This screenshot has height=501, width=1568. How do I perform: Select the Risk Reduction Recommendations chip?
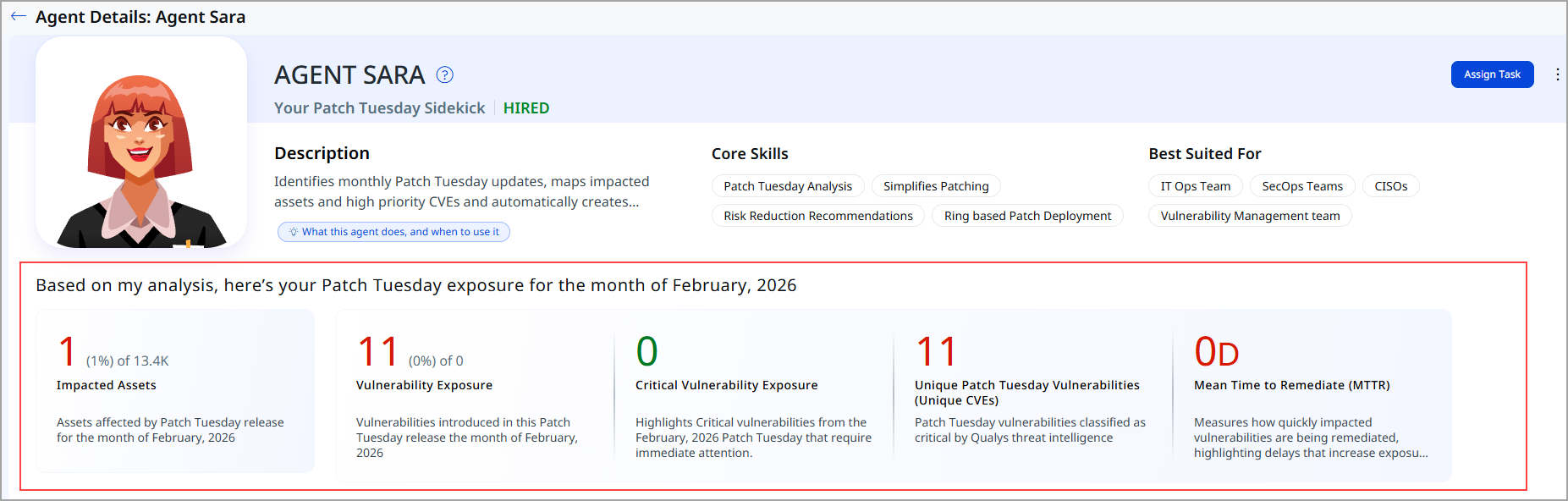(x=818, y=216)
